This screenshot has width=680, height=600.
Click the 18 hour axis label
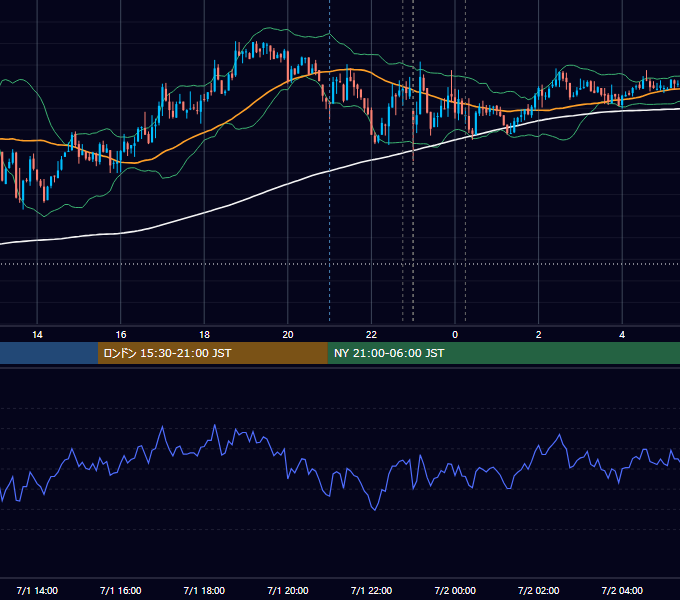point(204,335)
